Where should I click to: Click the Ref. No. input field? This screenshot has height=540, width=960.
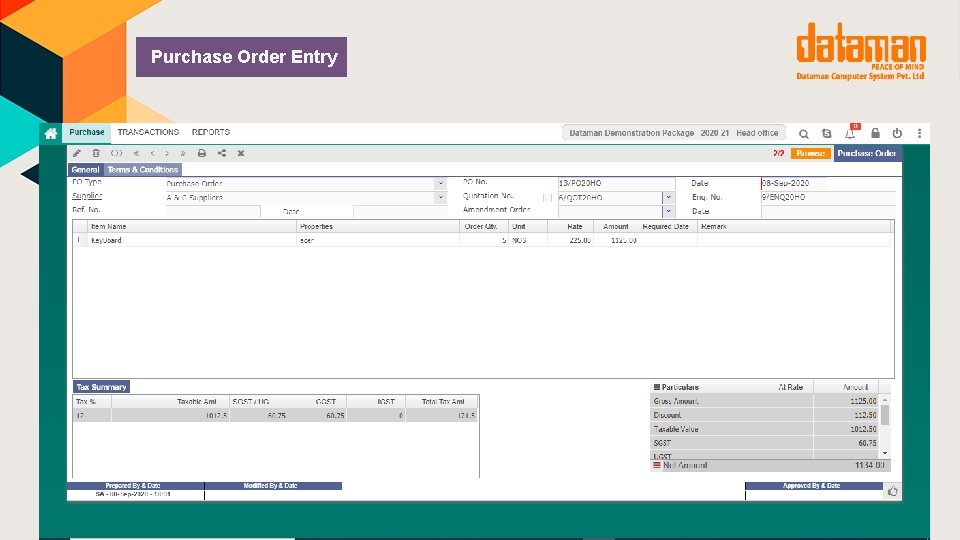[x=212, y=211]
